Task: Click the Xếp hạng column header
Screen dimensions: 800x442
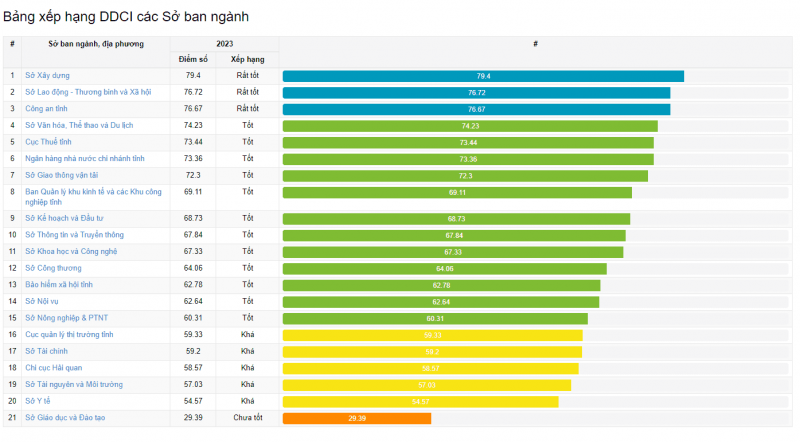Action: (247, 60)
